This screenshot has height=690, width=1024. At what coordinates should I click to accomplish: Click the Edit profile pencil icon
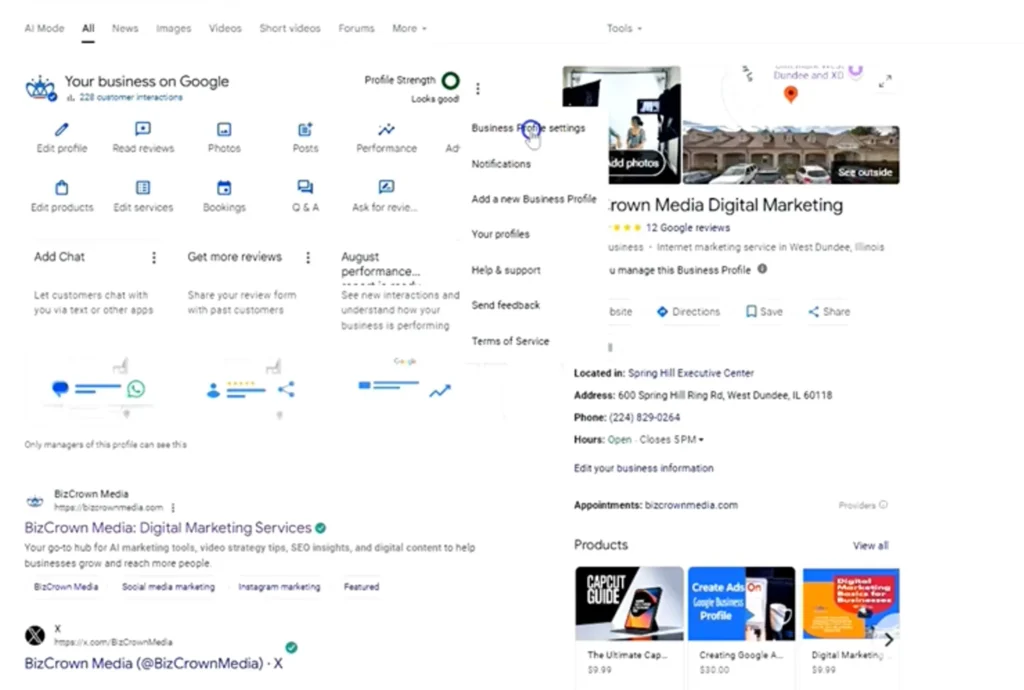tap(62, 130)
